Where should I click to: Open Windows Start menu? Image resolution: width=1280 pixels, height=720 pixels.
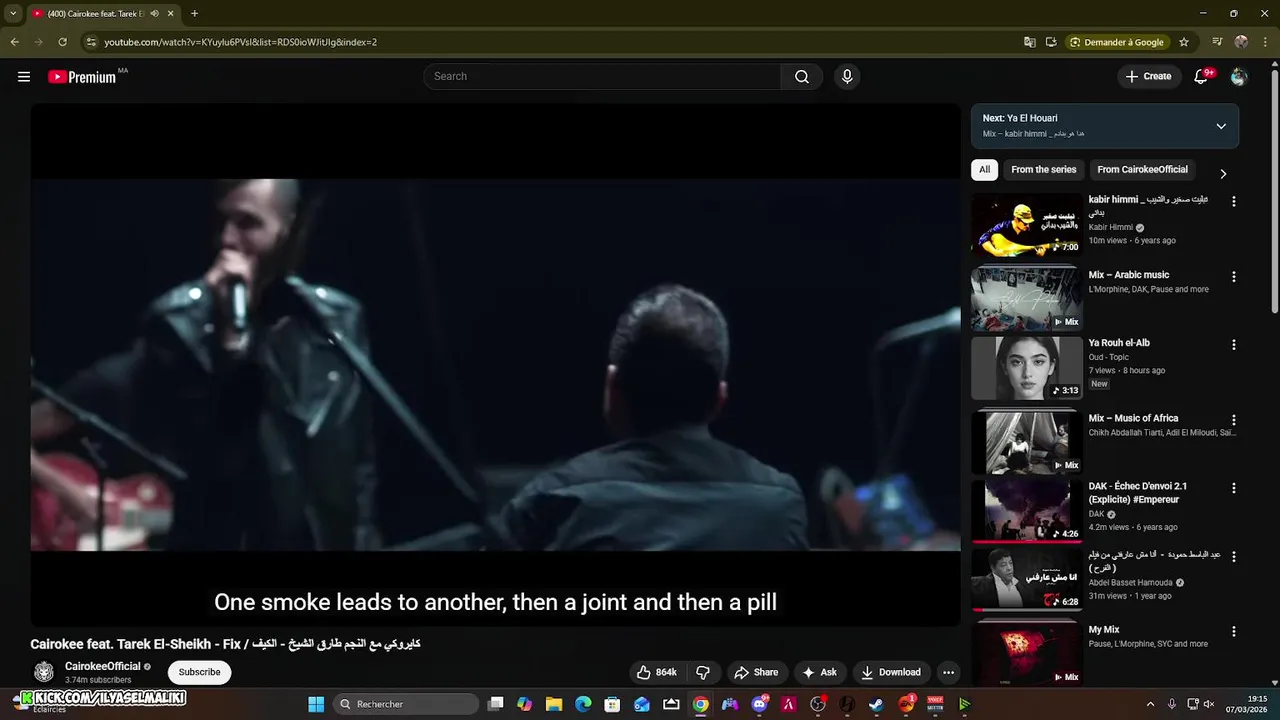[316, 704]
